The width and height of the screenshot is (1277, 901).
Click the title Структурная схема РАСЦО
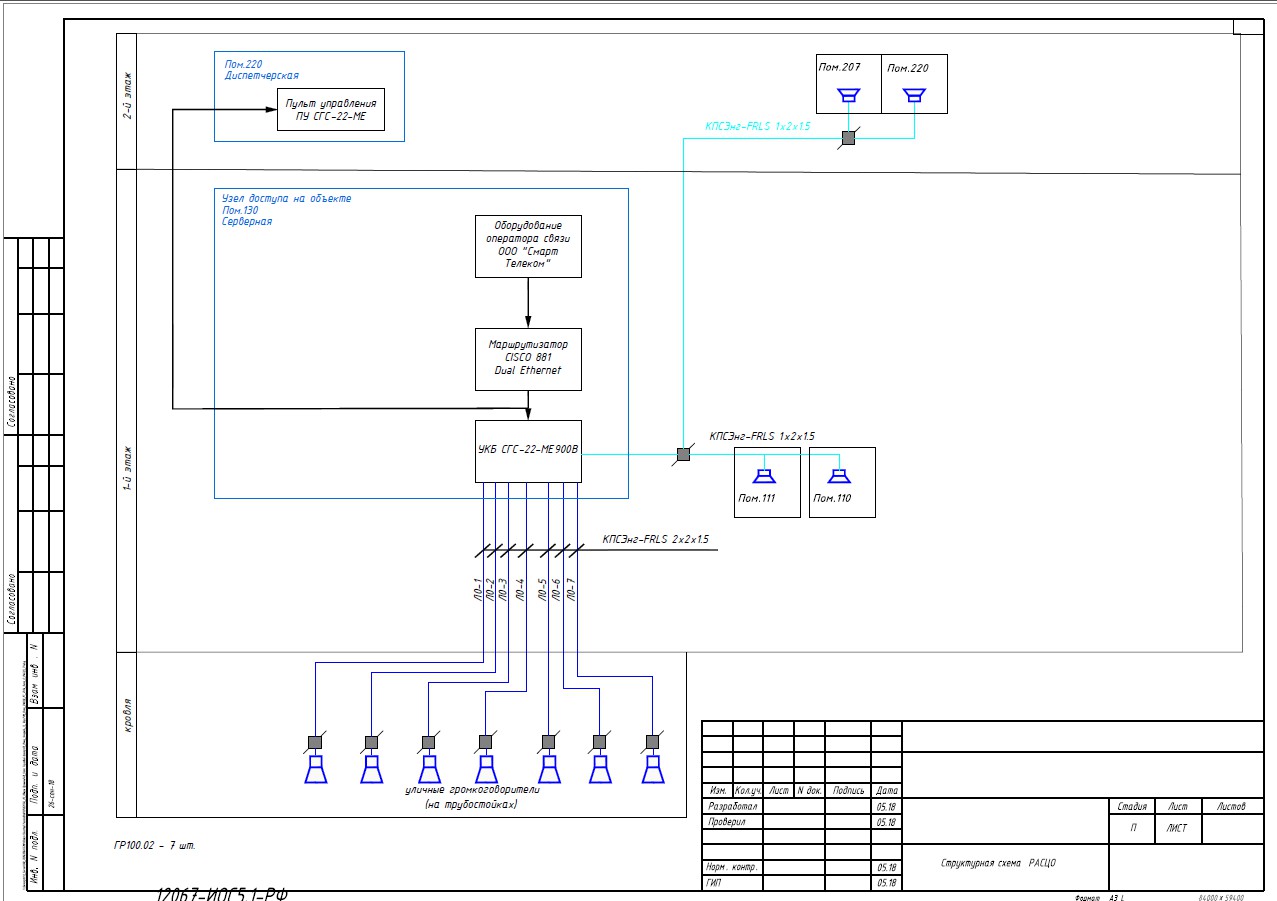[x=997, y=863]
